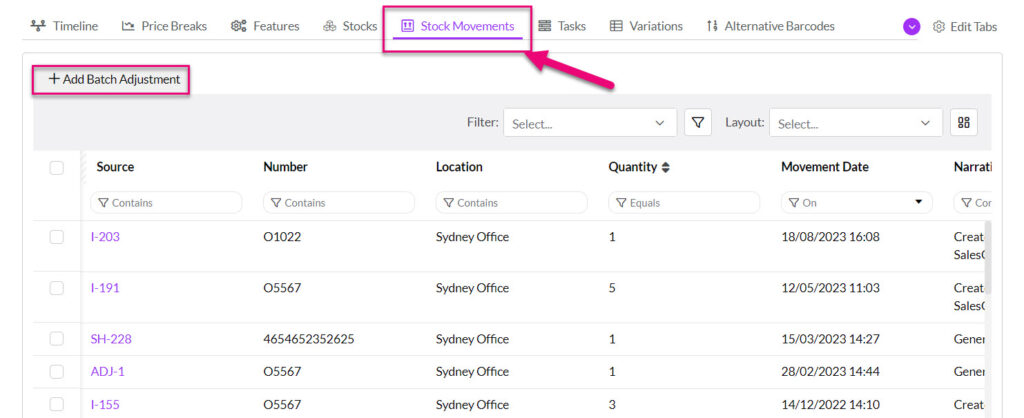Click the purple chevron more-tabs icon

[911, 27]
